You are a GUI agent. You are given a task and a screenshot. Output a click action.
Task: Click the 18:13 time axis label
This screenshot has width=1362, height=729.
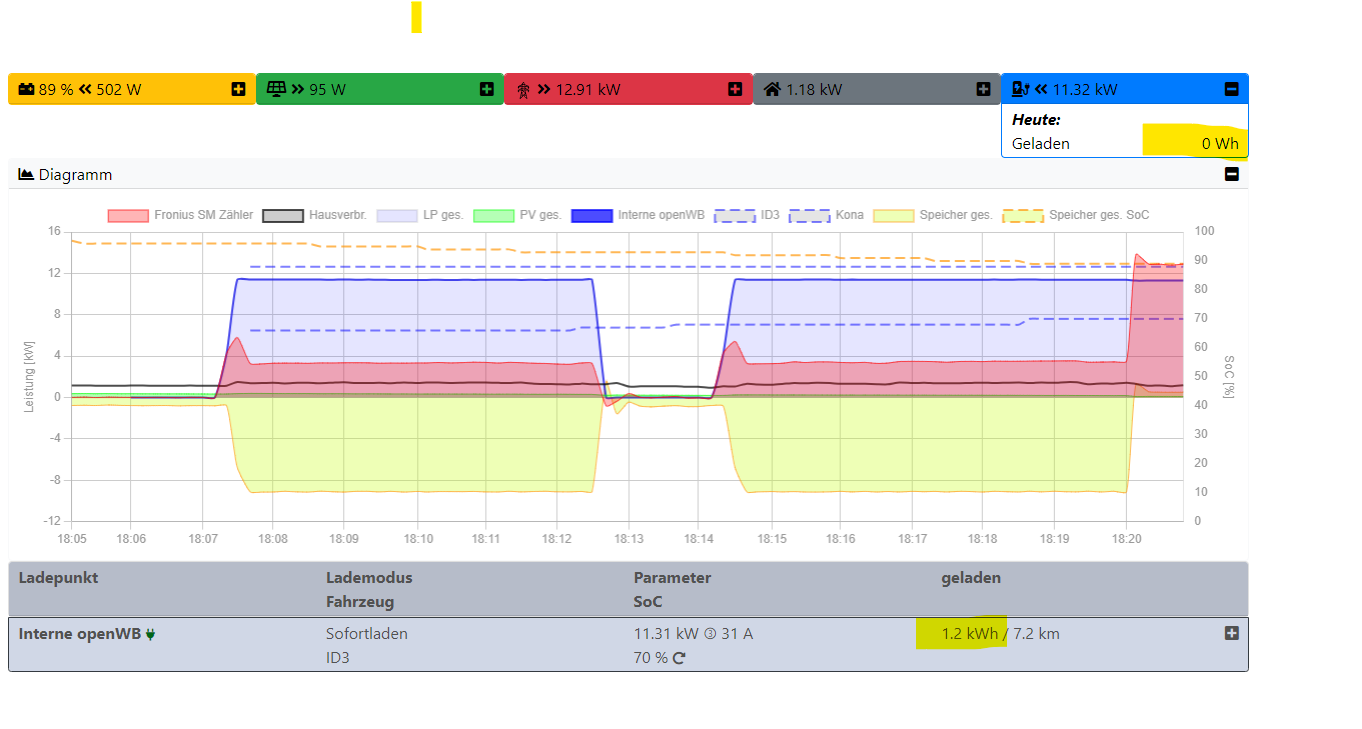629,538
